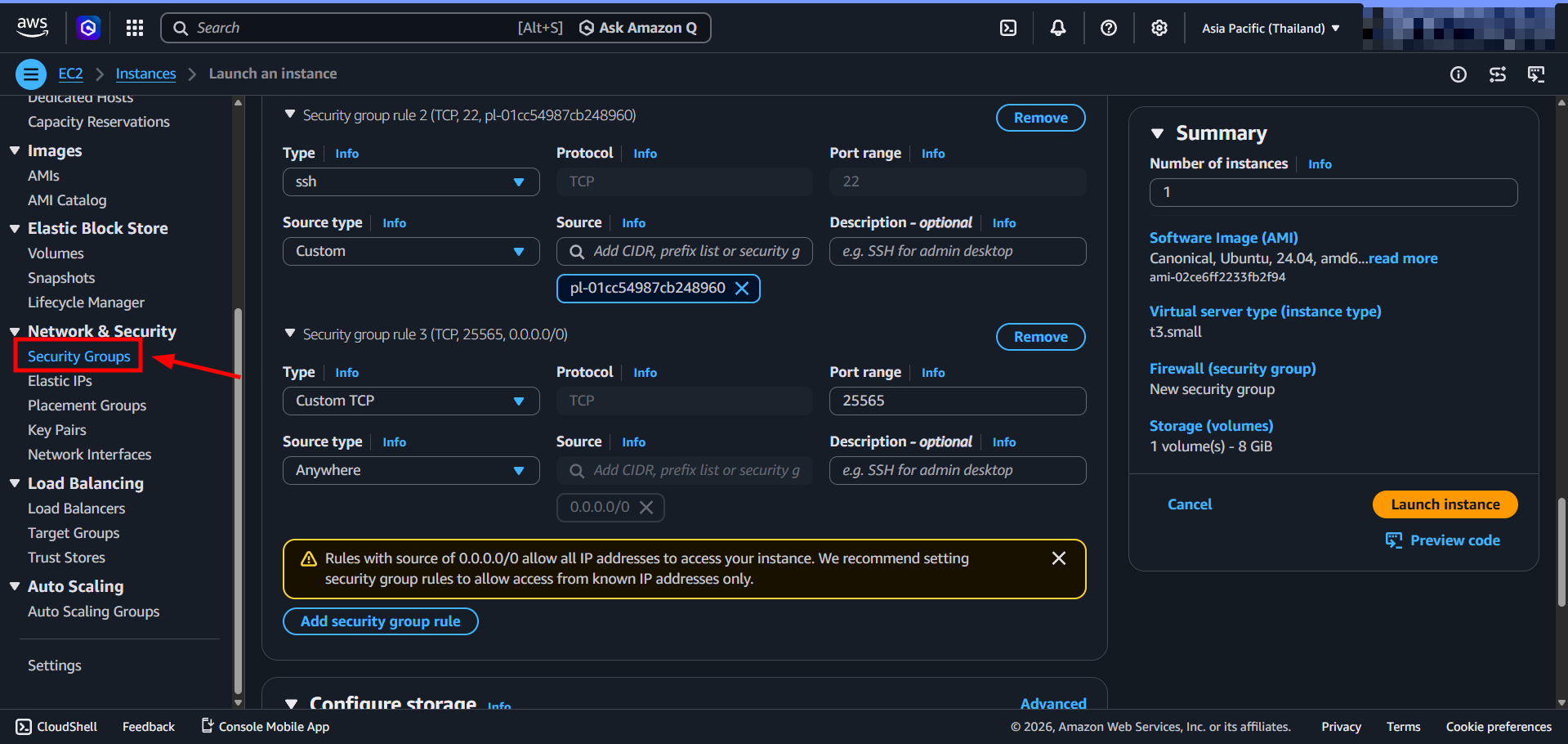Open Cookie preferences in footer

coord(1499,727)
